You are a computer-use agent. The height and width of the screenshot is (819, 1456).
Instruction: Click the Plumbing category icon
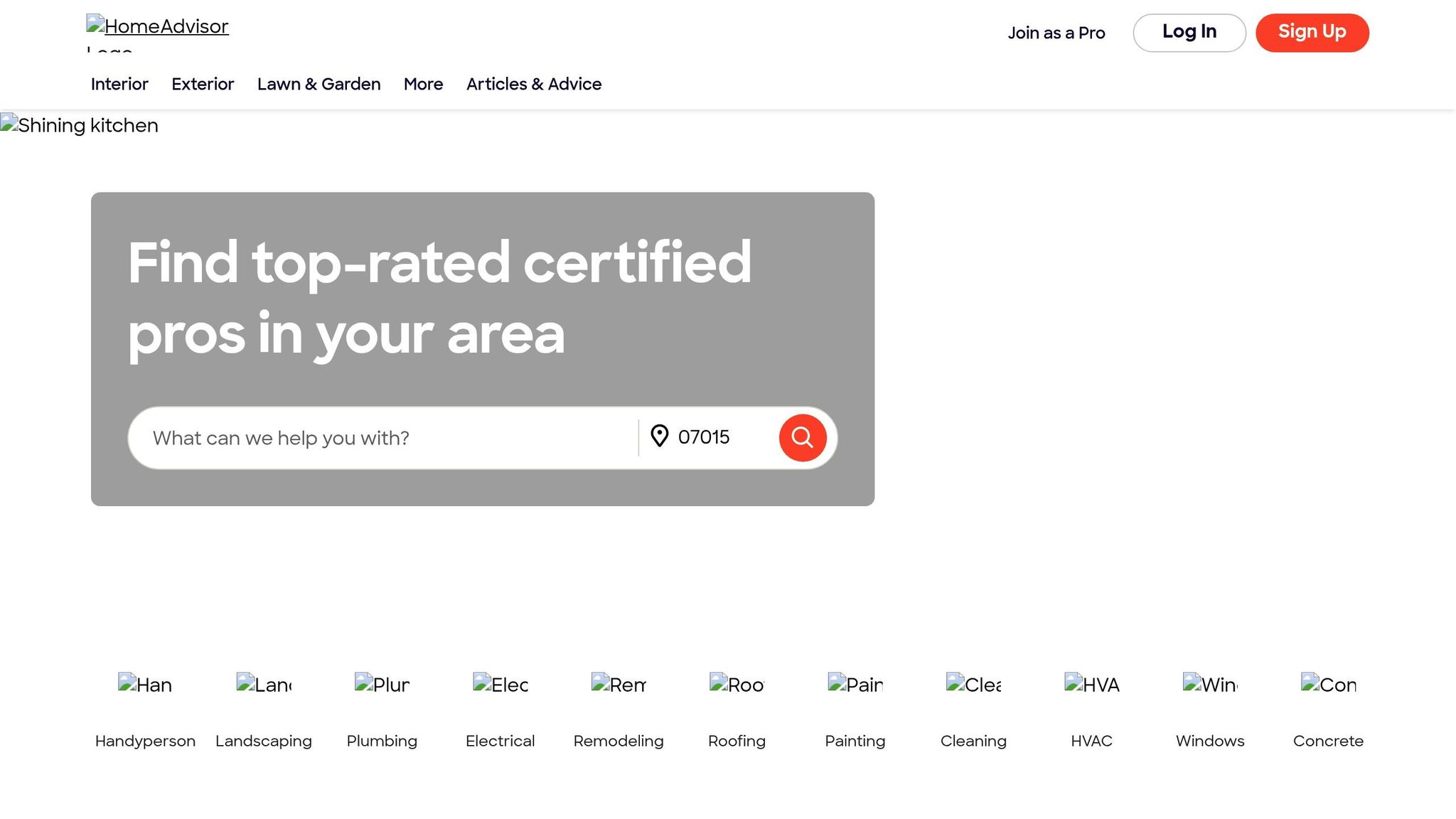pos(382,684)
